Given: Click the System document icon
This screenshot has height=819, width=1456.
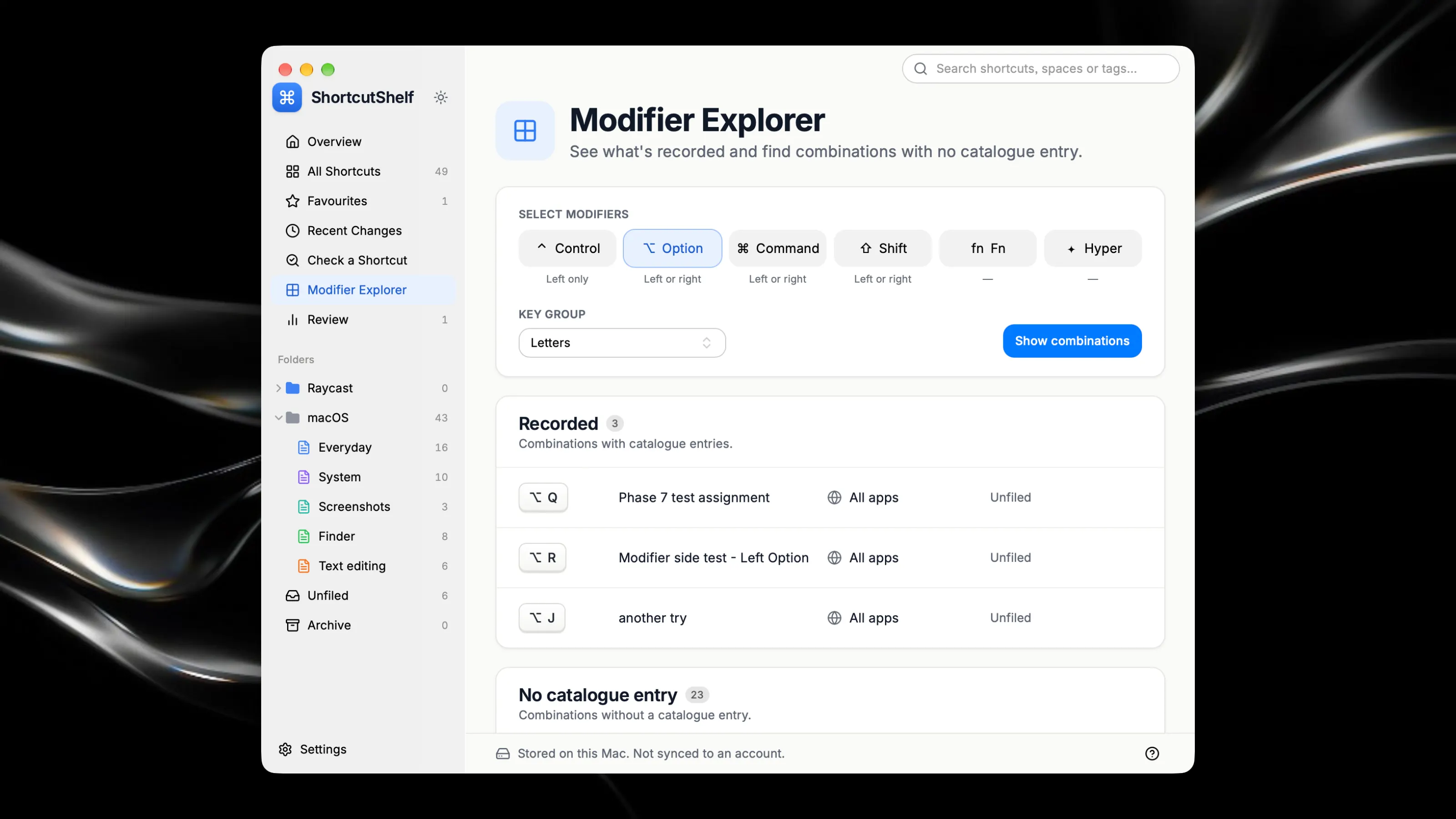Looking at the screenshot, I should 303,477.
